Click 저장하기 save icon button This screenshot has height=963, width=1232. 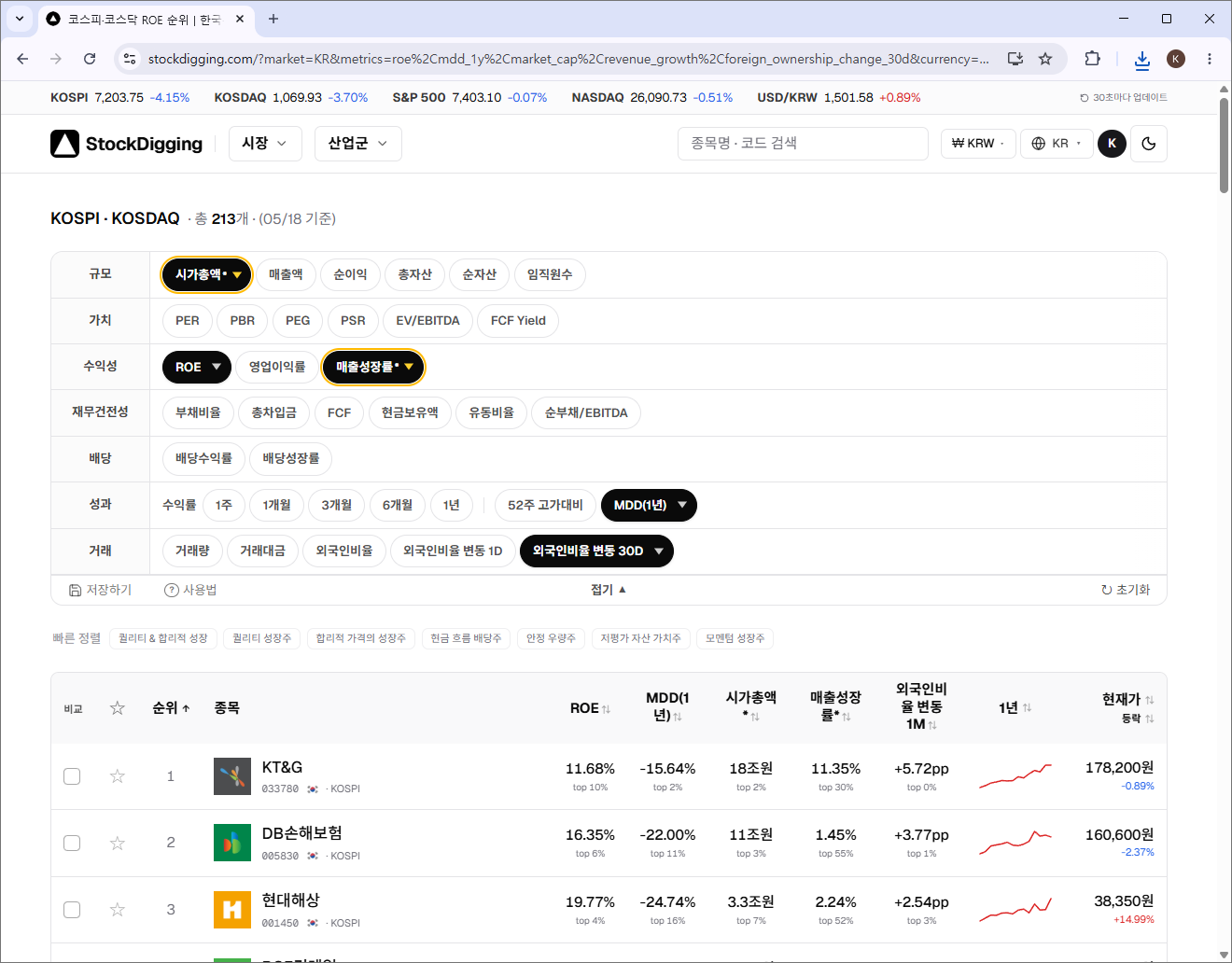(100, 590)
